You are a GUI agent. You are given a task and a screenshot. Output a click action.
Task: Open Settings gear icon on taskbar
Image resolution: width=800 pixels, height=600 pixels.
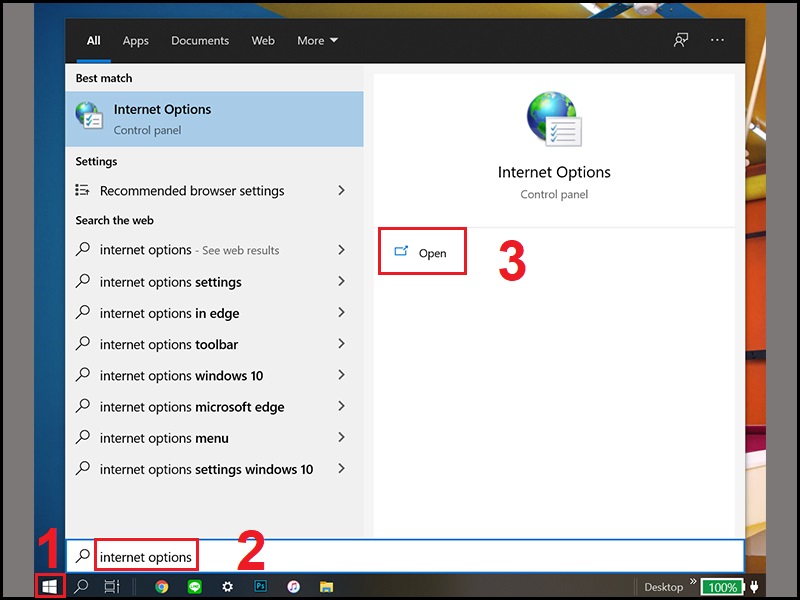click(x=228, y=587)
